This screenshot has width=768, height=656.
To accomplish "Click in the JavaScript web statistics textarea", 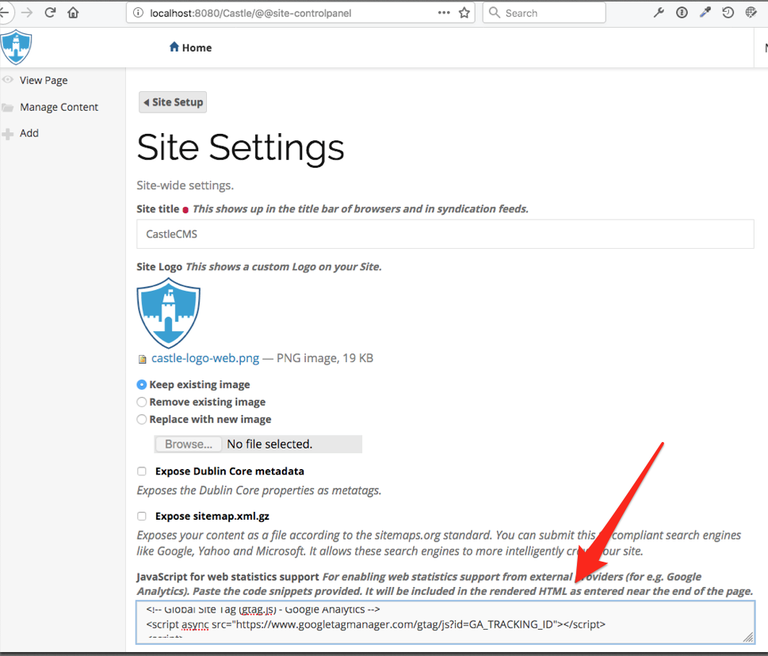I will [x=445, y=622].
